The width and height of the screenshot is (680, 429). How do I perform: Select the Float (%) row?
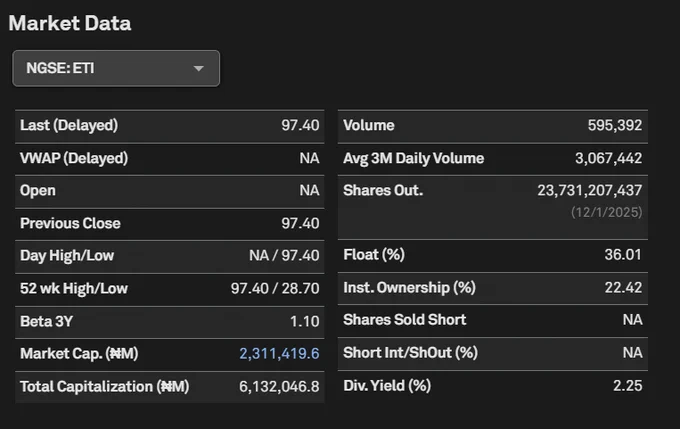(x=493, y=255)
